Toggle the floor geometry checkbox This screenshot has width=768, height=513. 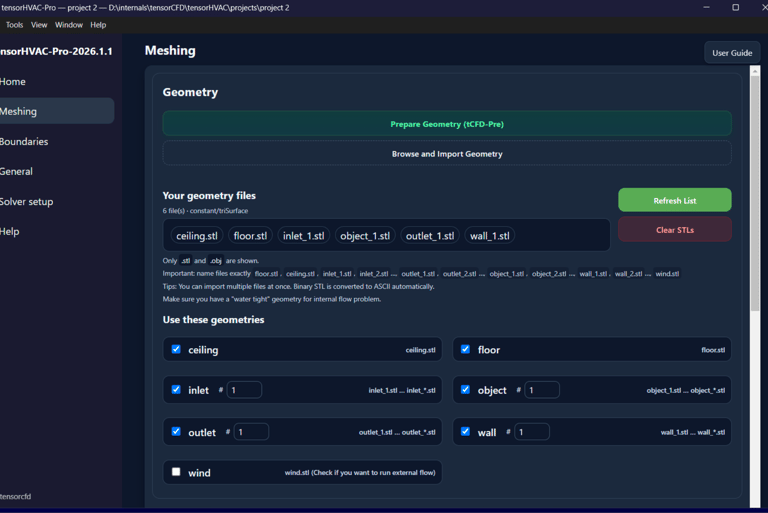(x=465, y=349)
